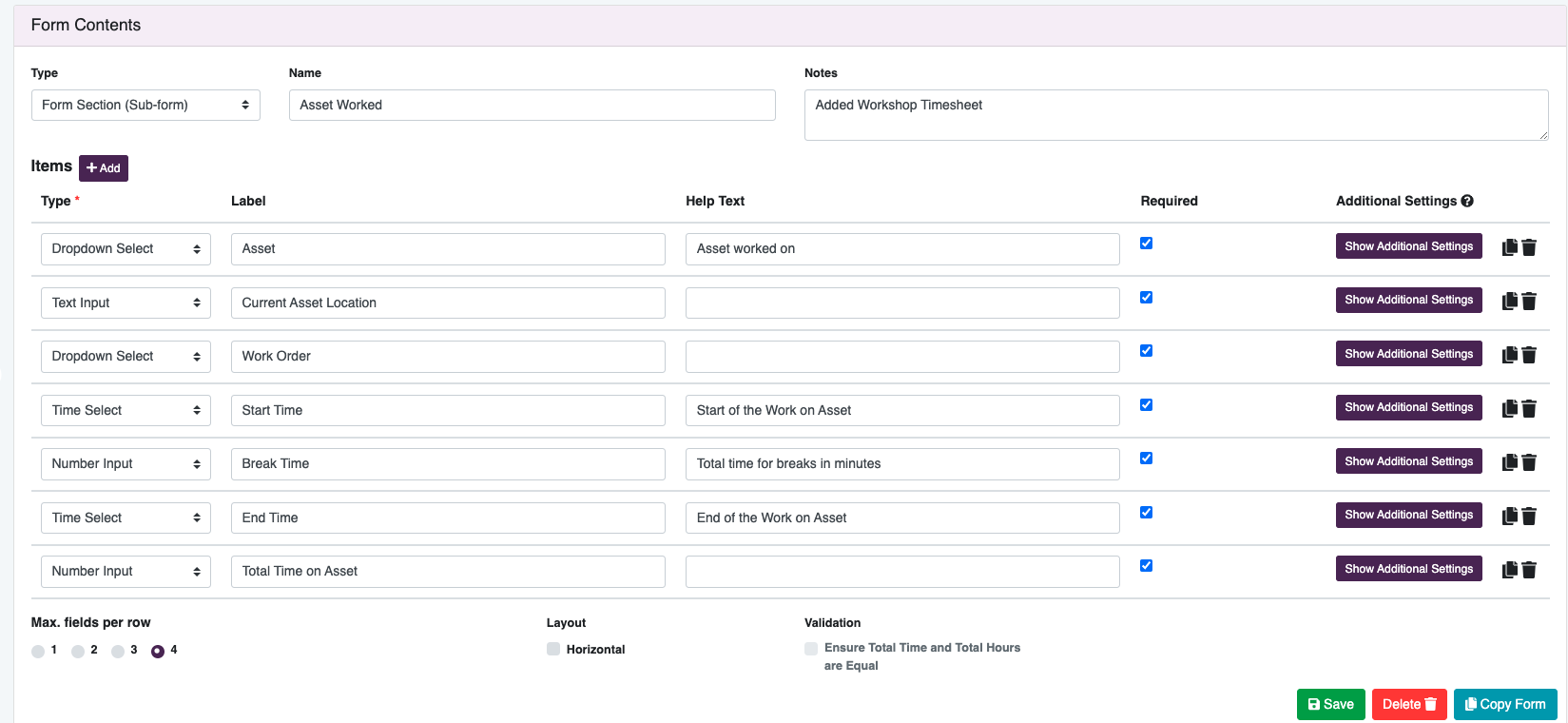
Task: Delete the Current Asset Location row via trash icon
Action: click(x=1529, y=302)
